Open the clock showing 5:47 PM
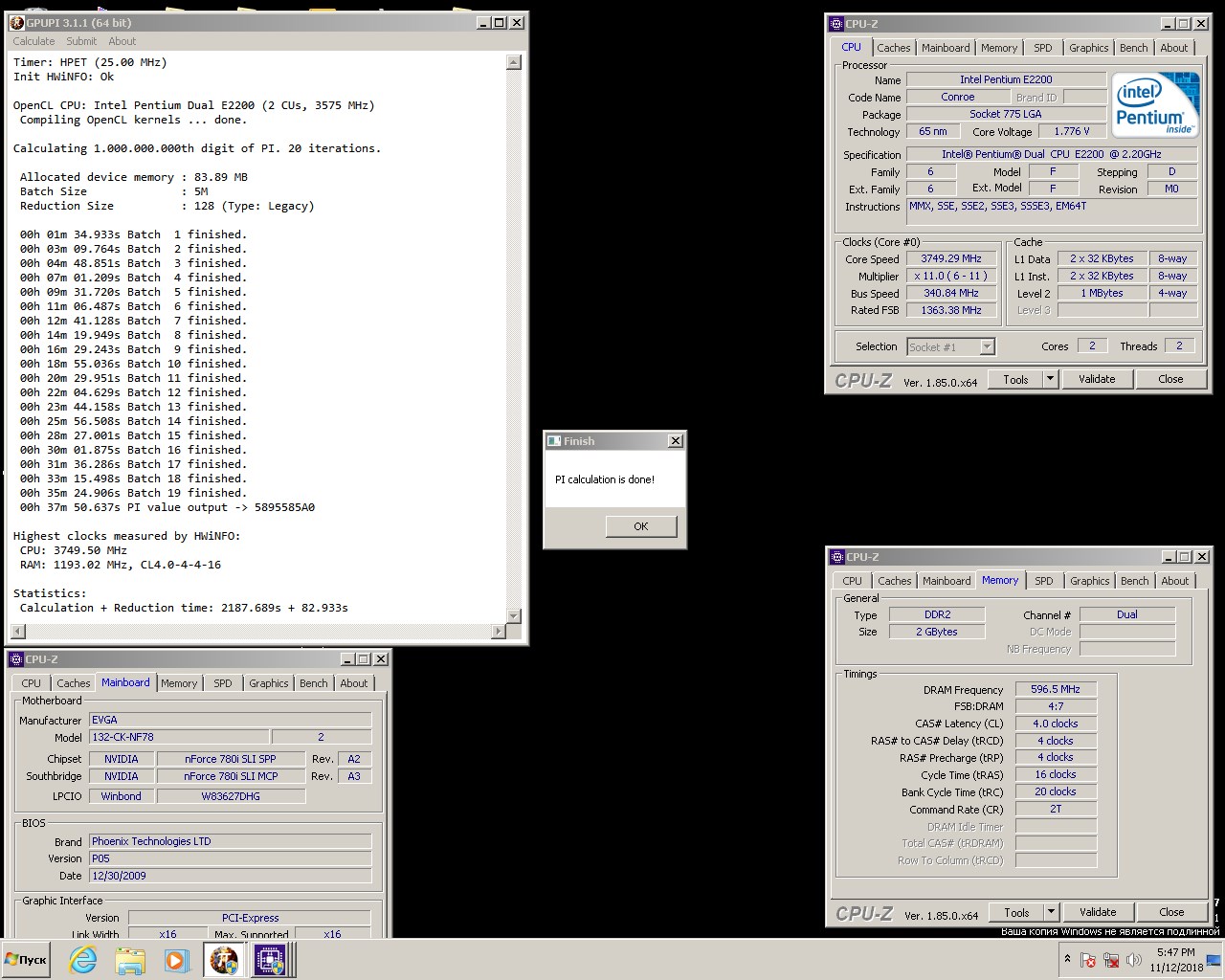The image size is (1225, 980). (x=1176, y=960)
